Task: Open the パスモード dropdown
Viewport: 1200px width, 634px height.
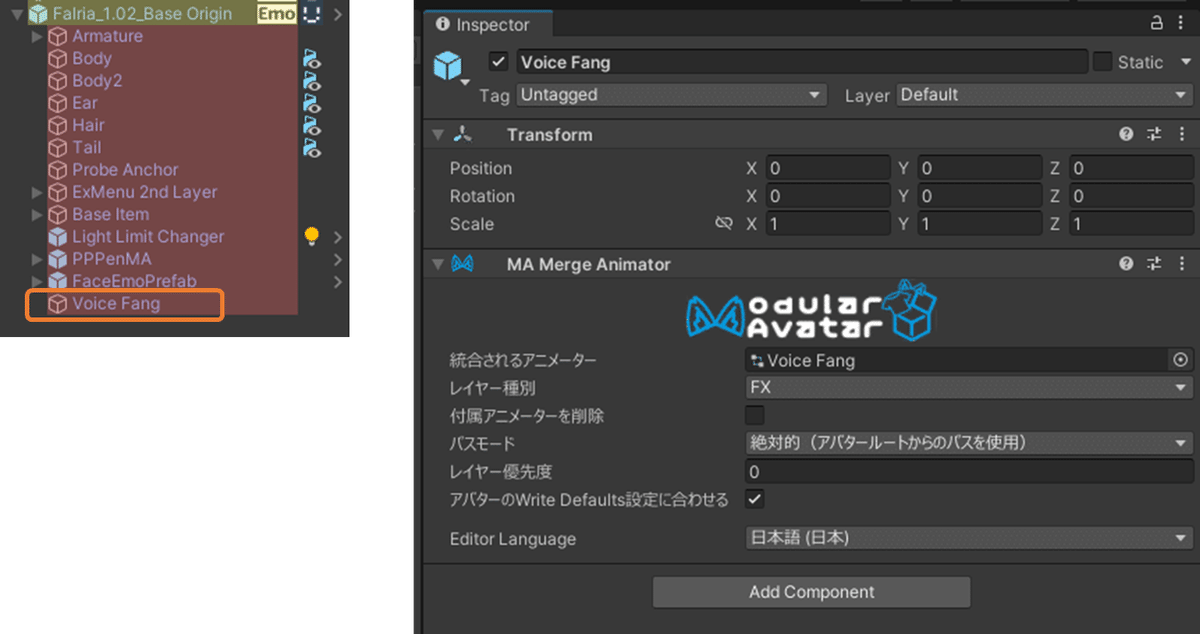Action: pyautogui.click(x=969, y=443)
